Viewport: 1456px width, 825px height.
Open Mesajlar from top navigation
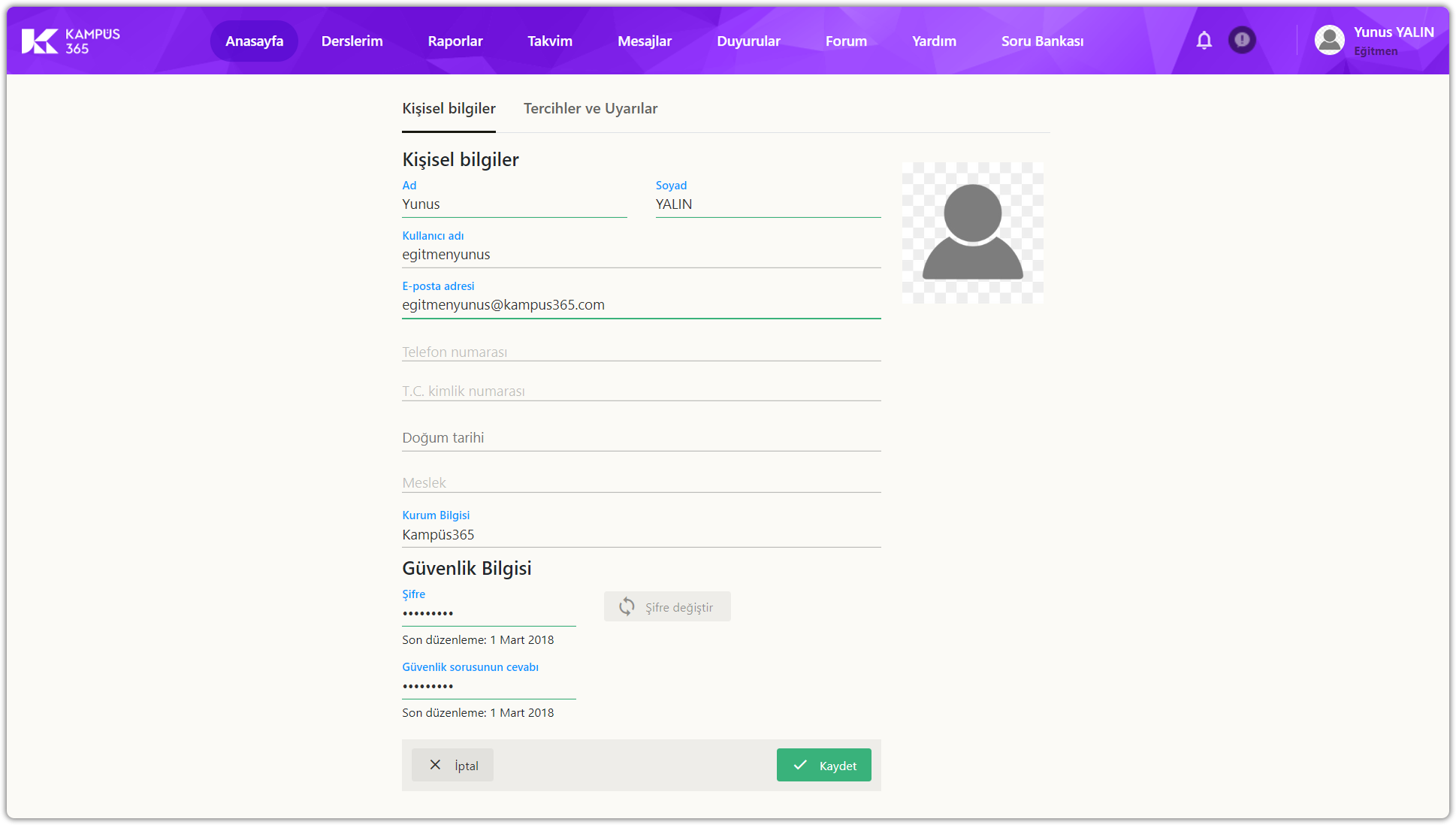click(644, 41)
